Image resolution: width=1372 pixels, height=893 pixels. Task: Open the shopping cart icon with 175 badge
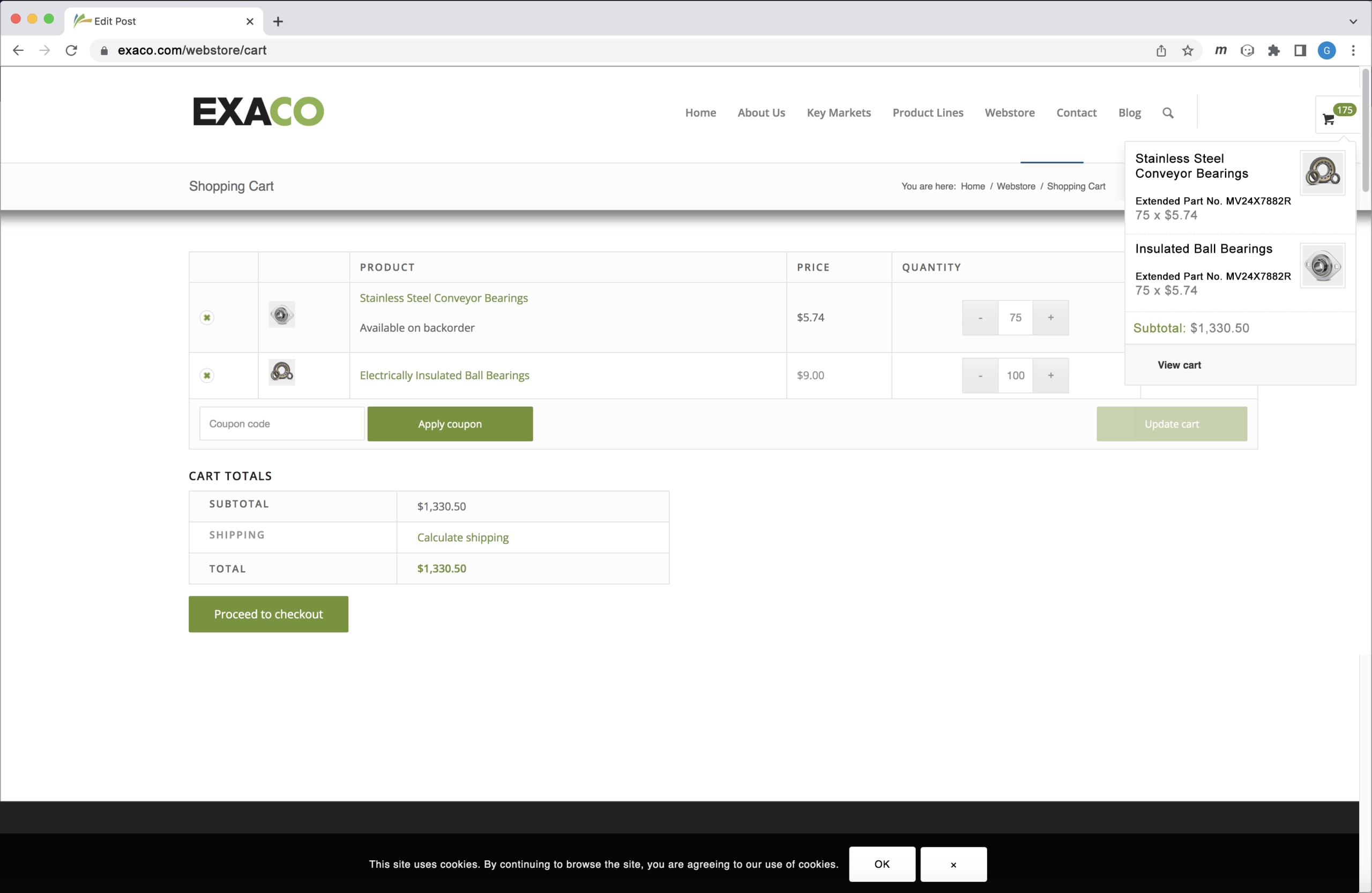pos(1329,119)
